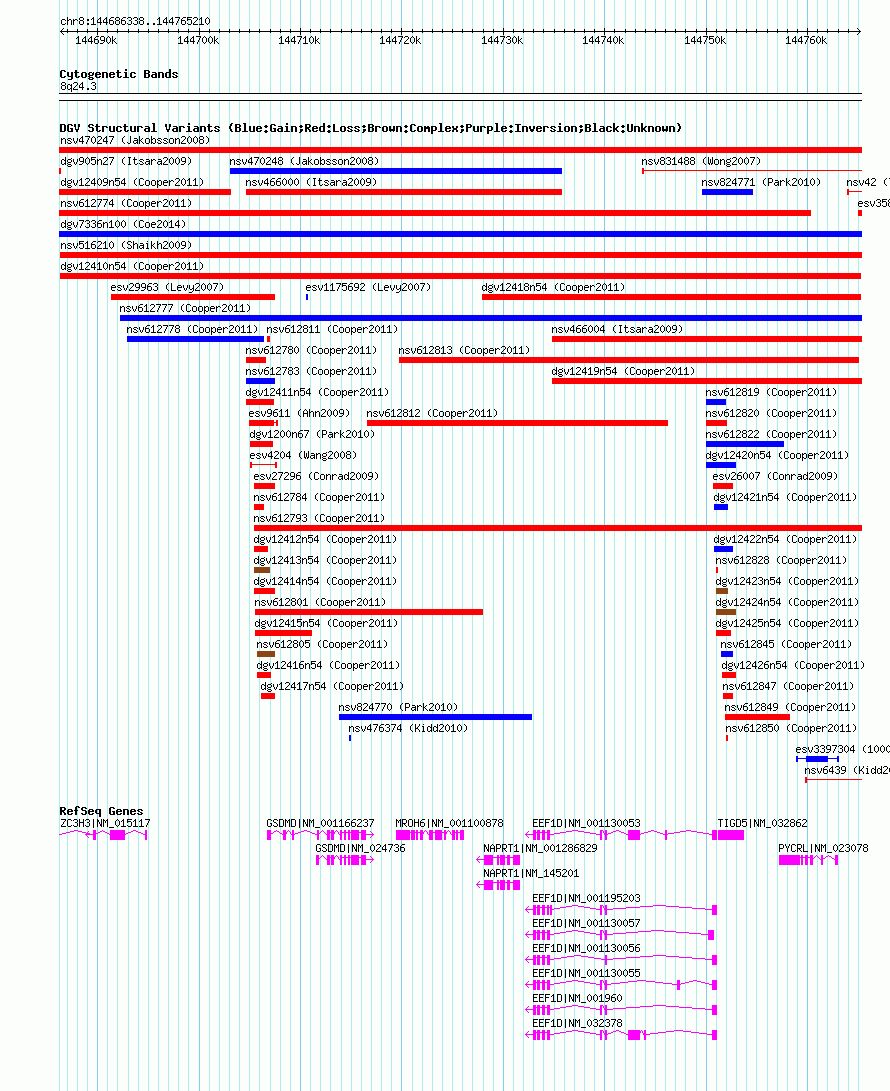The height and width of the screenshot is (1091, 890).
Task: Click TIGD5|NM_032862 gene label
Action: coord(762,822)
